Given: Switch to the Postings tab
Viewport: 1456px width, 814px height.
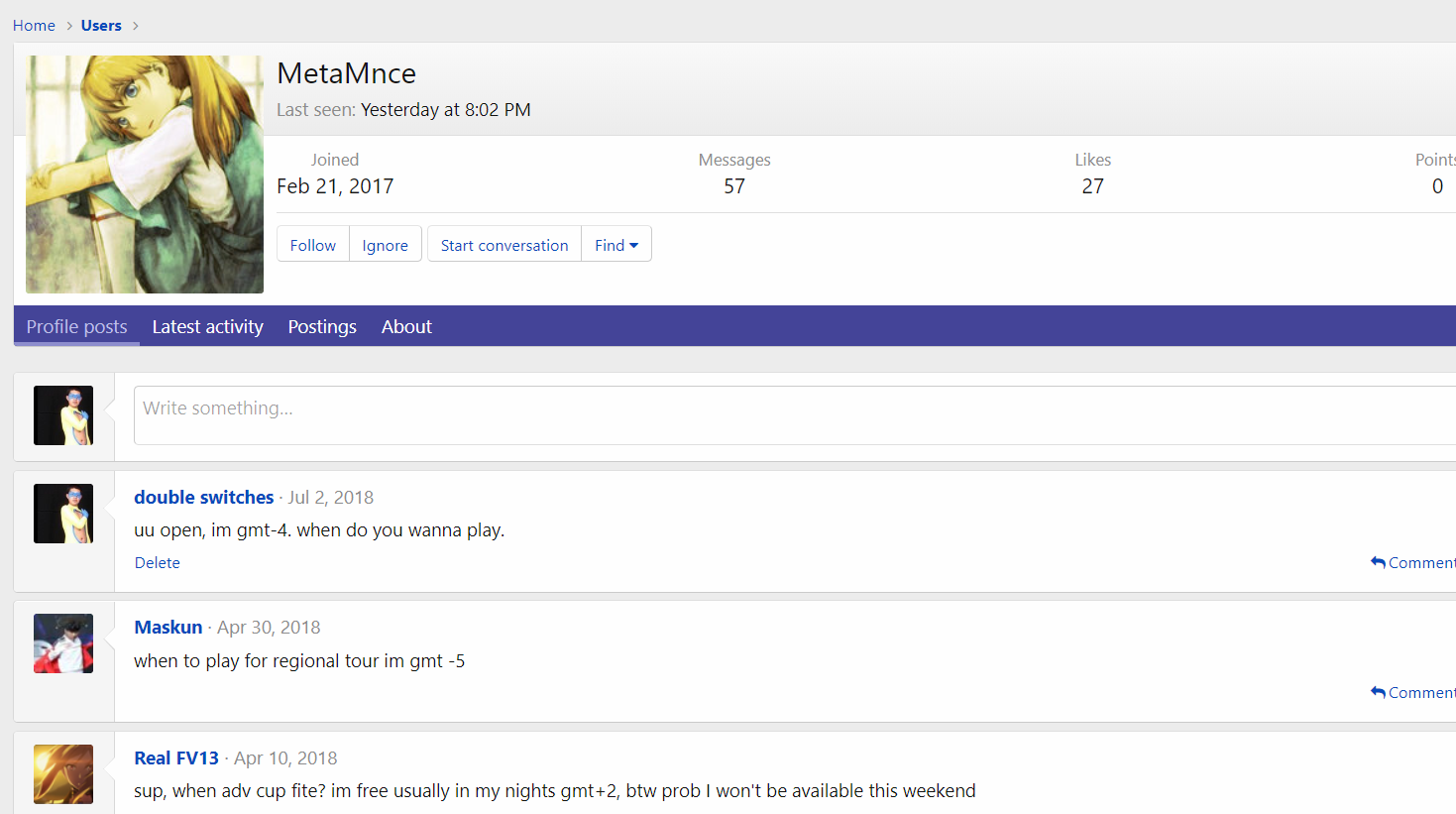Looking at the screenshot, I should click(322, 326).
